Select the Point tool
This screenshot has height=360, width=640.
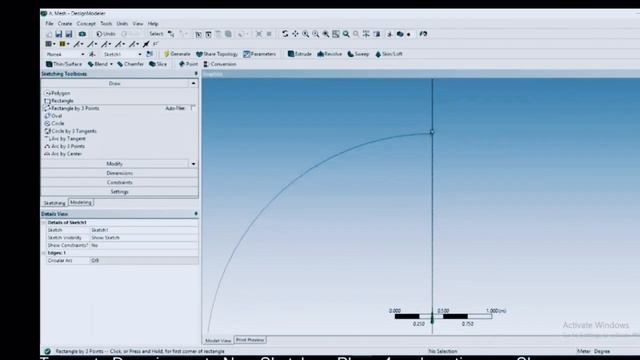point(188,64)
